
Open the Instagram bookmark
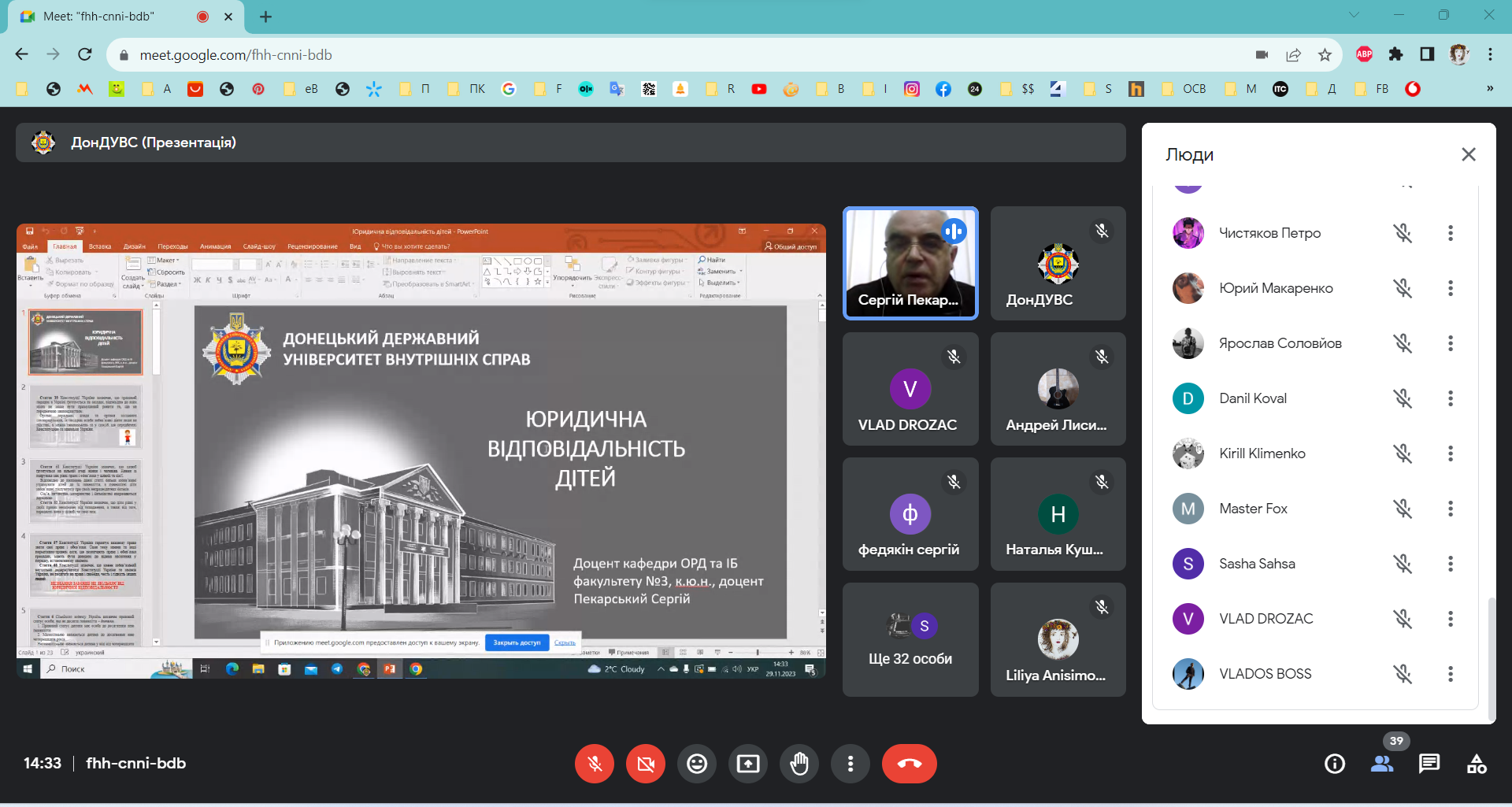[912, 89]
